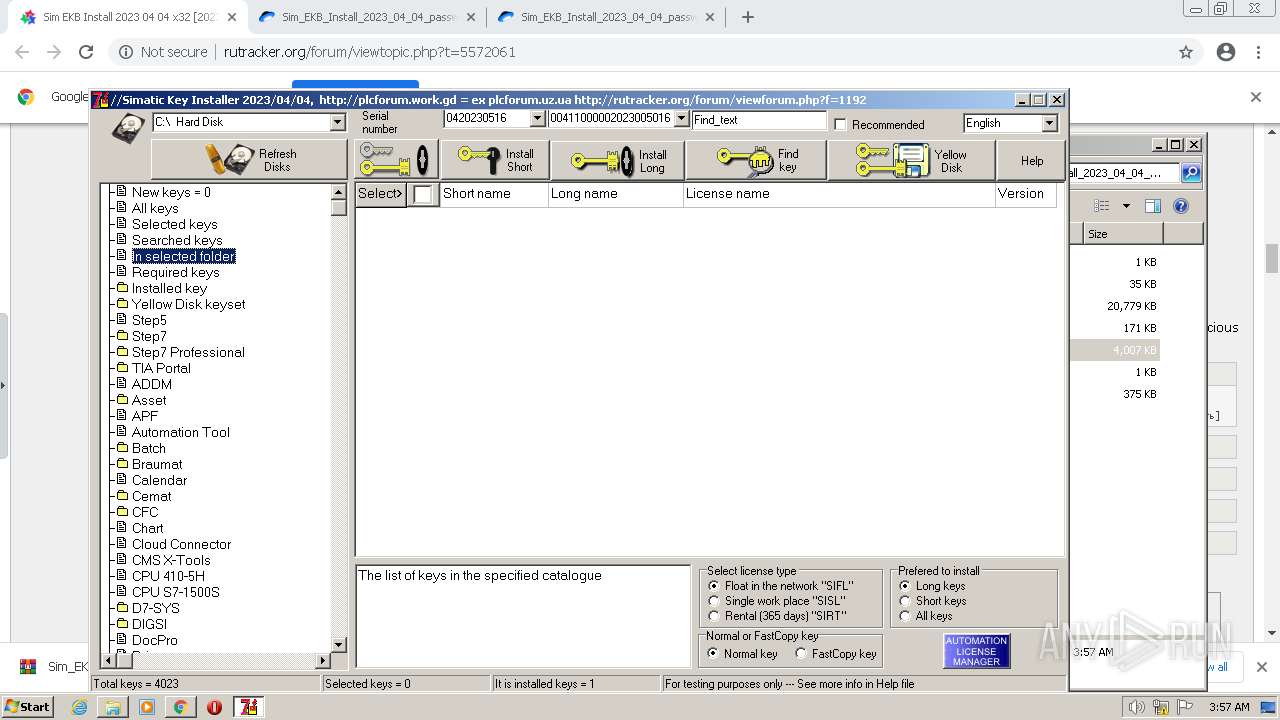This screenshot has height=720, width=1280.
Task: Select Float in the network "SIFL" license type
Action: tap(714, 586)
